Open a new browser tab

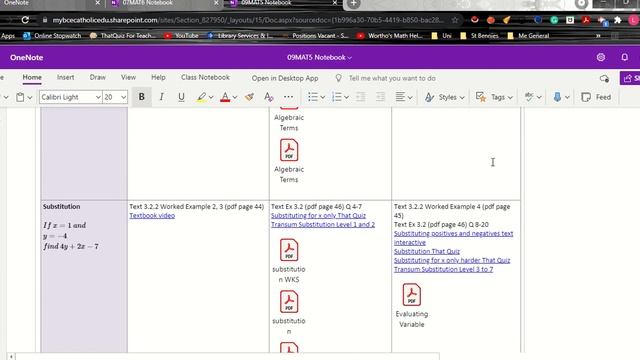(x=353, y=4)
